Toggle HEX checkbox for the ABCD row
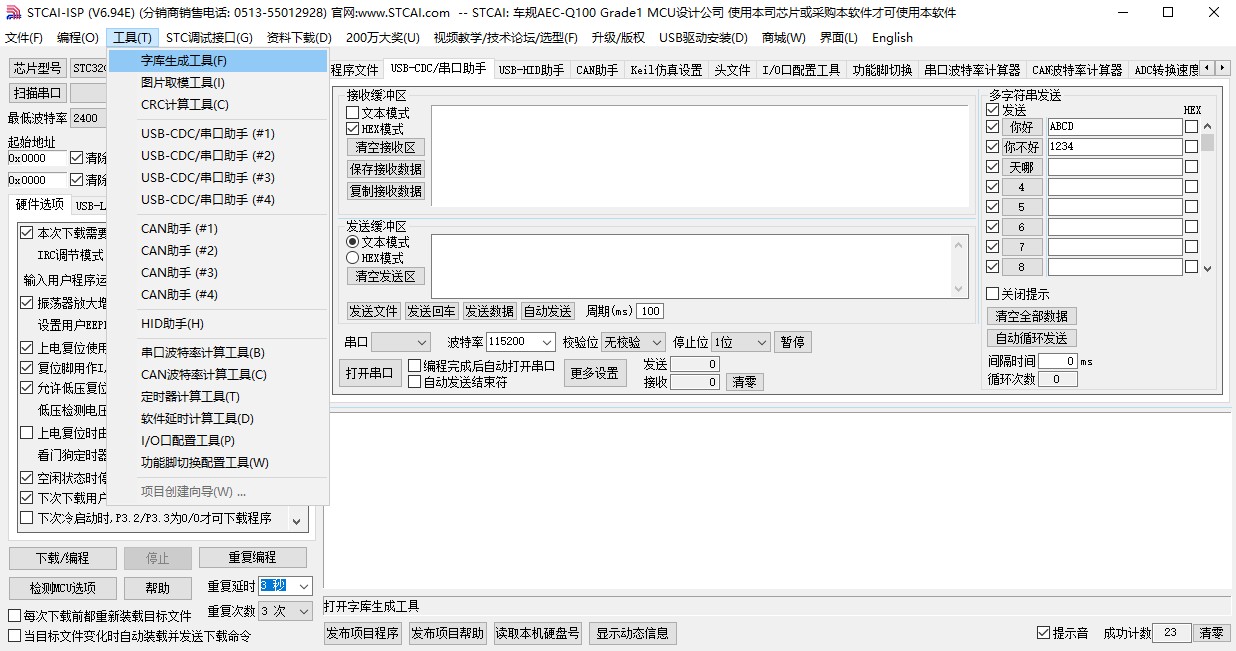Screen dimensions: 1236x651 [1191, 127]
